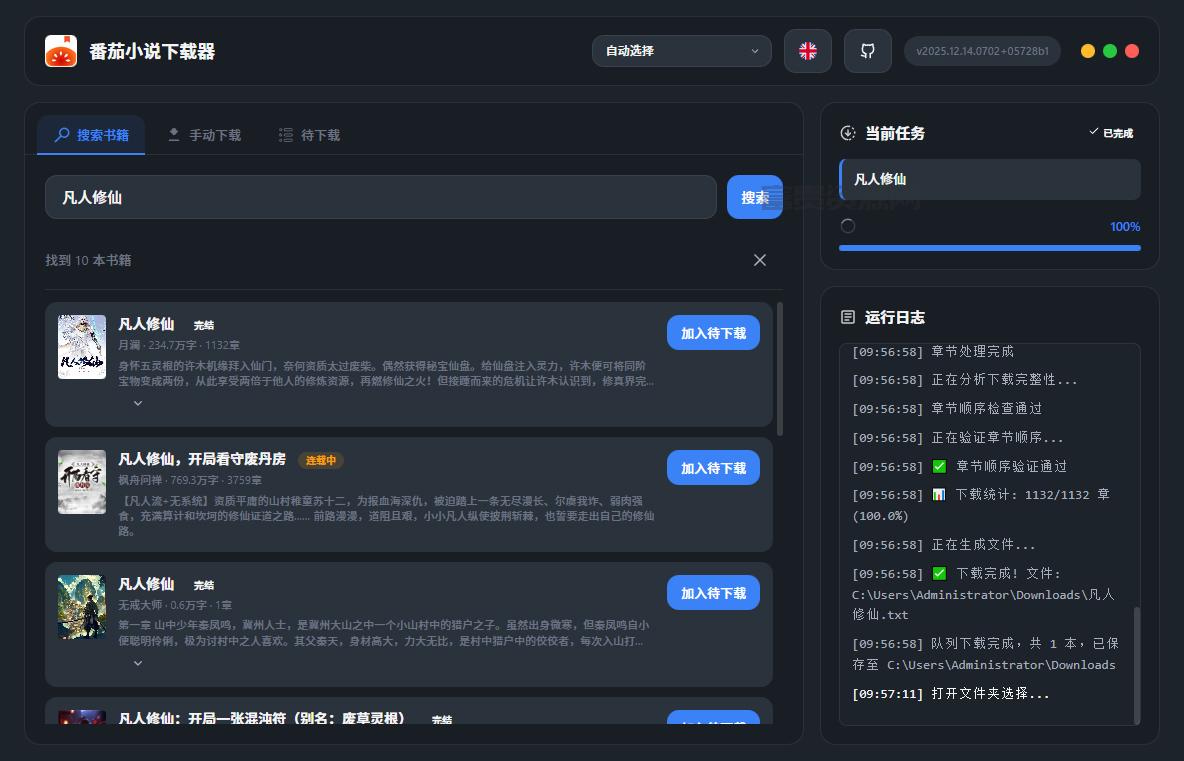This screenshot has height=761, width=1184.
Task: Add 开局看守废丹房 to download queue
Action: (x=713, y=468)
